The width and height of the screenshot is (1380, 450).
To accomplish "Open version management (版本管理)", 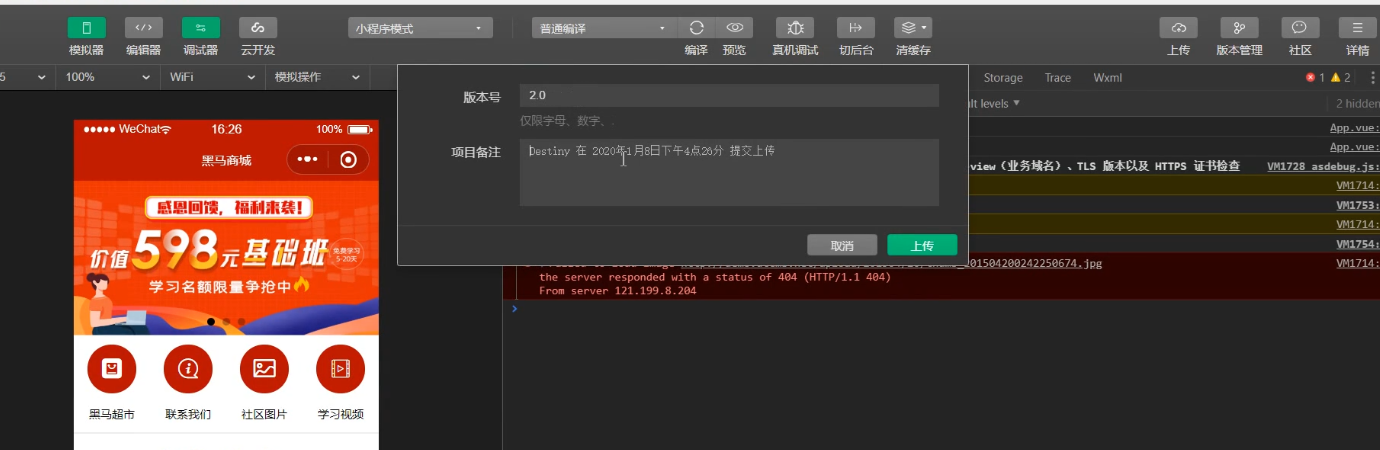I will [x=1239, y=28].
